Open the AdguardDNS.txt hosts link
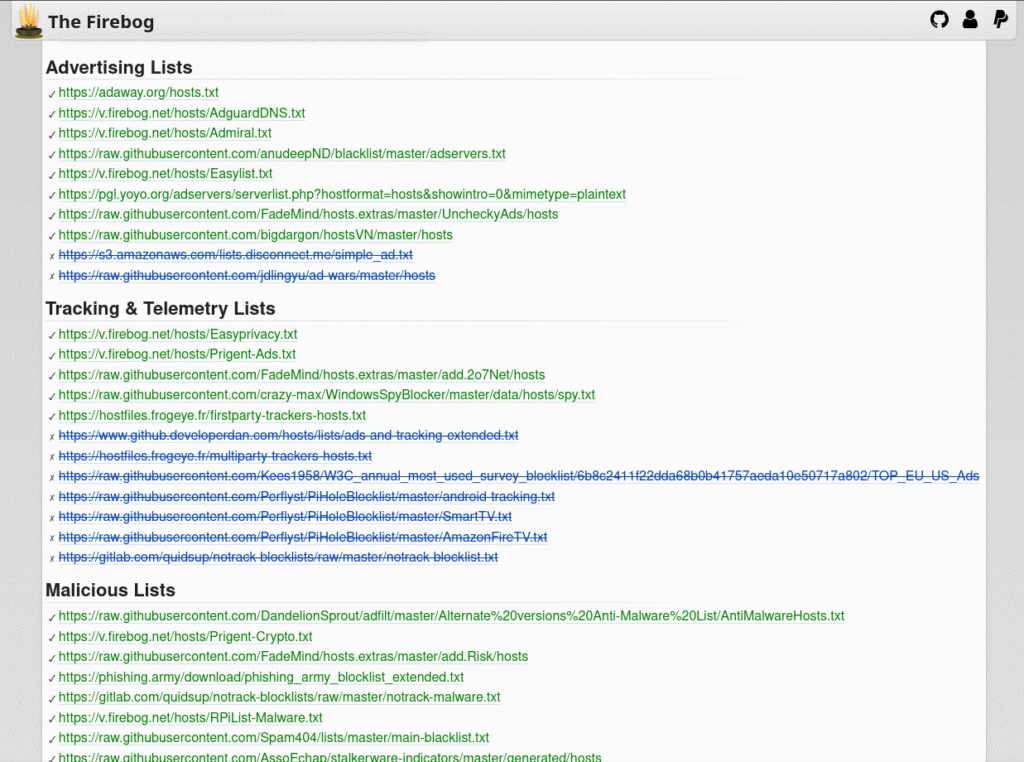The image size is (1024, 762). point(181,113)
